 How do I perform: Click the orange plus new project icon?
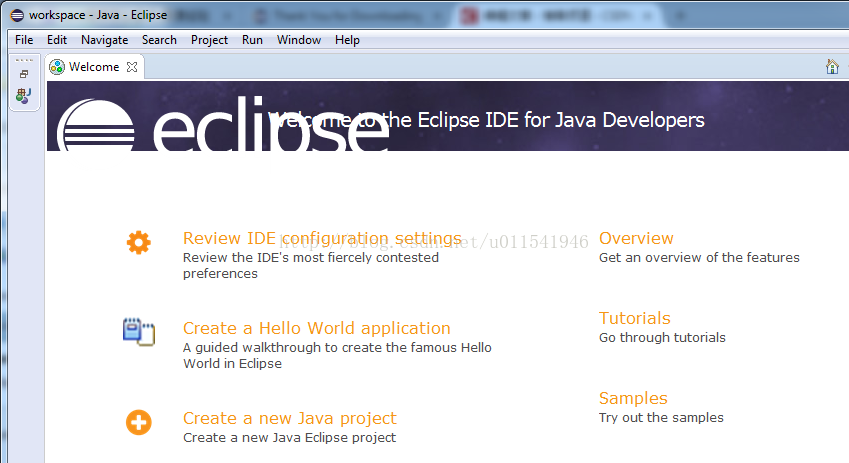[139, 422]
